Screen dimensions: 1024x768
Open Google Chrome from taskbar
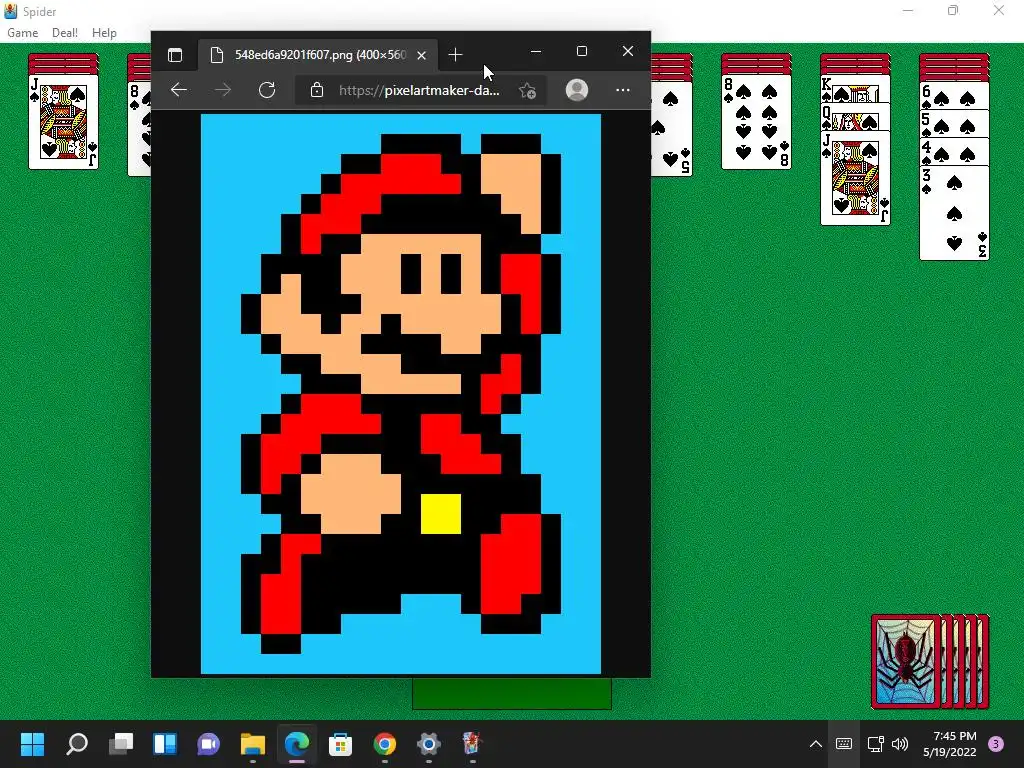click(x=385, y=743)
